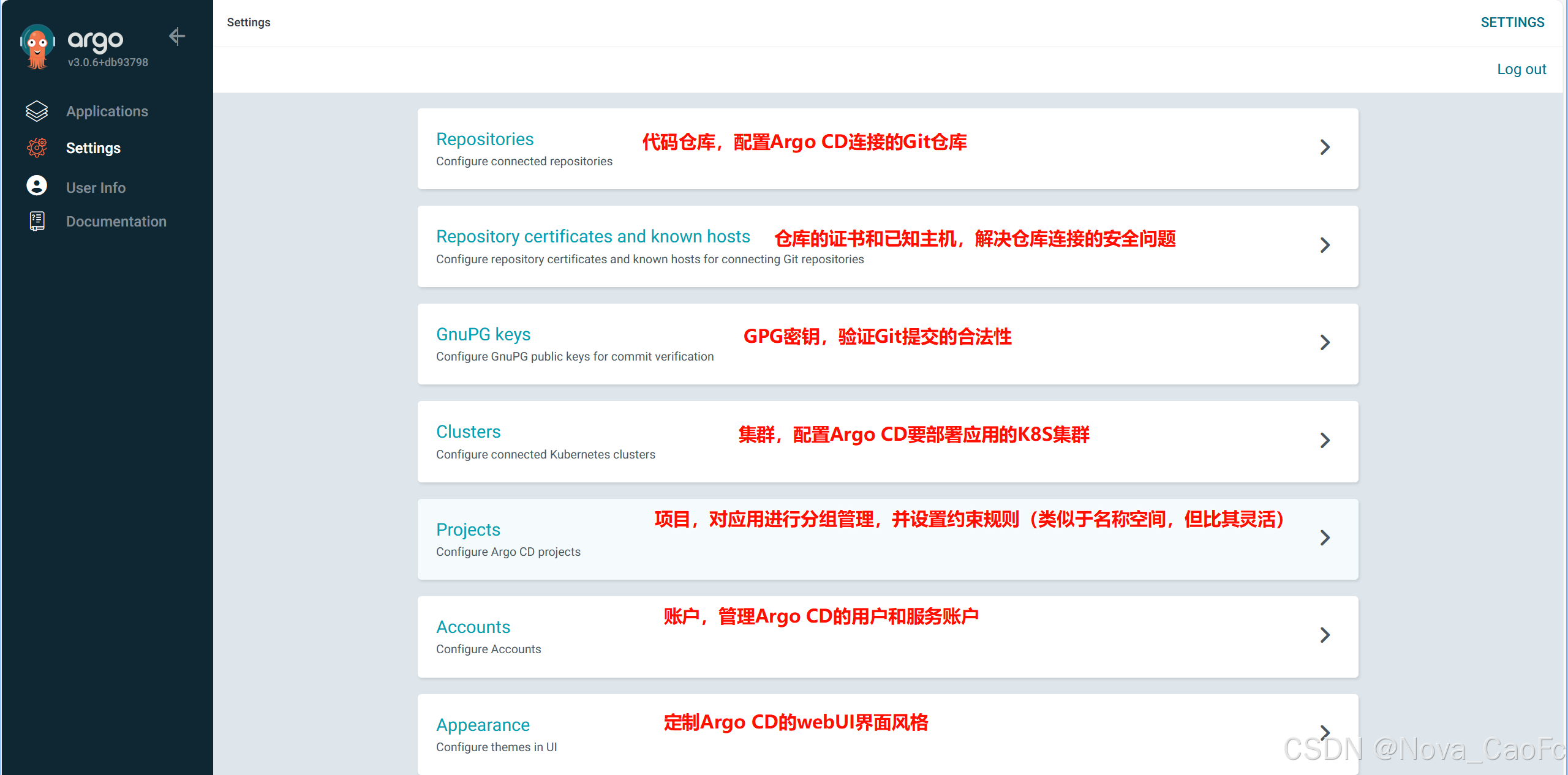Open the Repositories settings
The height and width of the screenshot is (775, 1568).
[888, 149]
